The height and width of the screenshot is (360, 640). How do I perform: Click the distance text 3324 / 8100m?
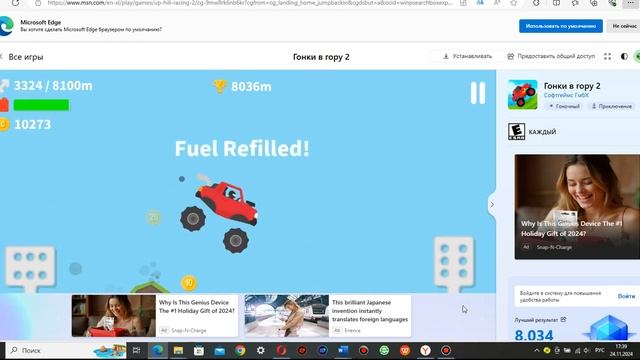click(x=53, y=86)
